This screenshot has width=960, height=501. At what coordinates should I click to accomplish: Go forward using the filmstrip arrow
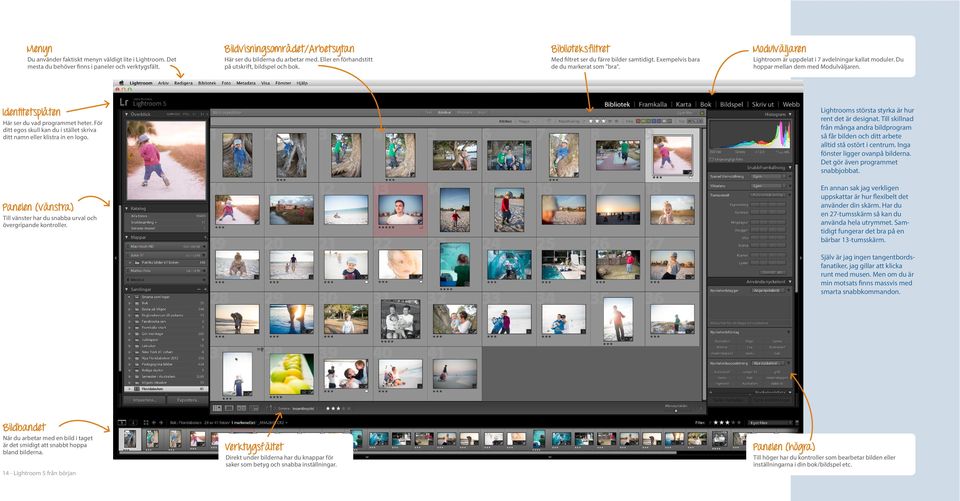(161, 423)
